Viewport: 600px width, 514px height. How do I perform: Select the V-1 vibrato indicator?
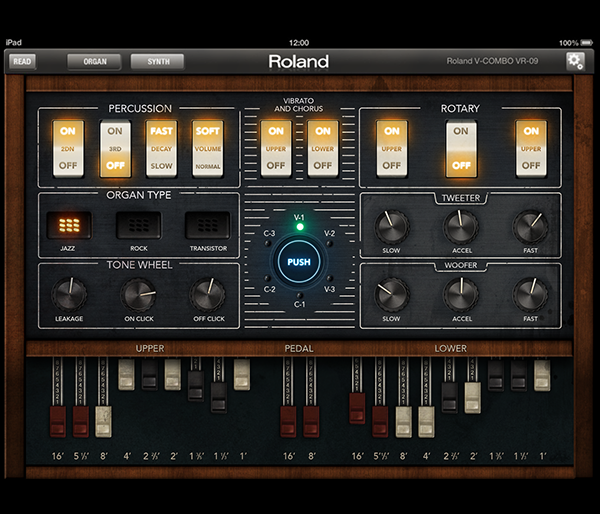(299, 226)
